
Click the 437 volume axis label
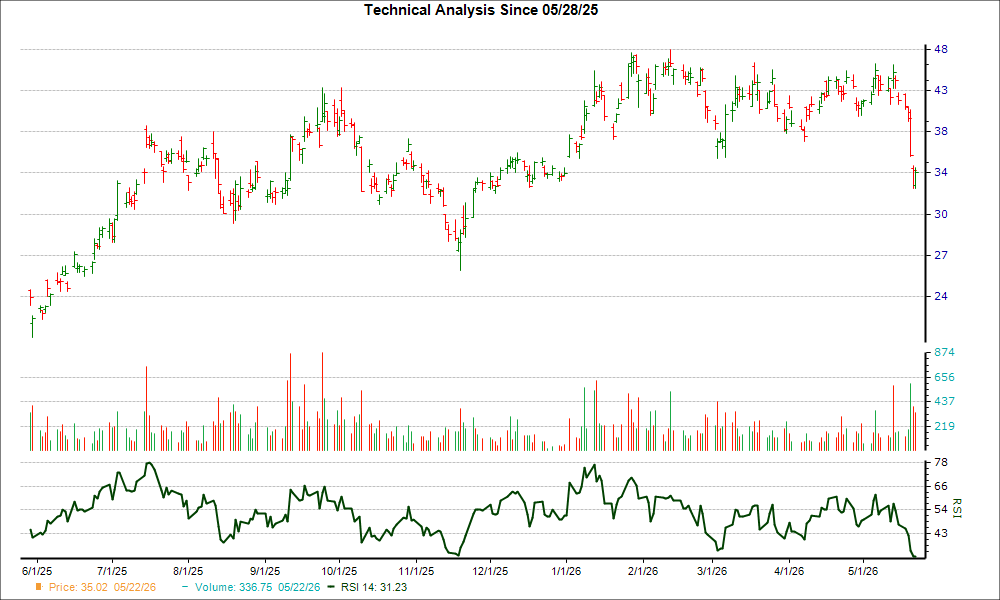944,402
